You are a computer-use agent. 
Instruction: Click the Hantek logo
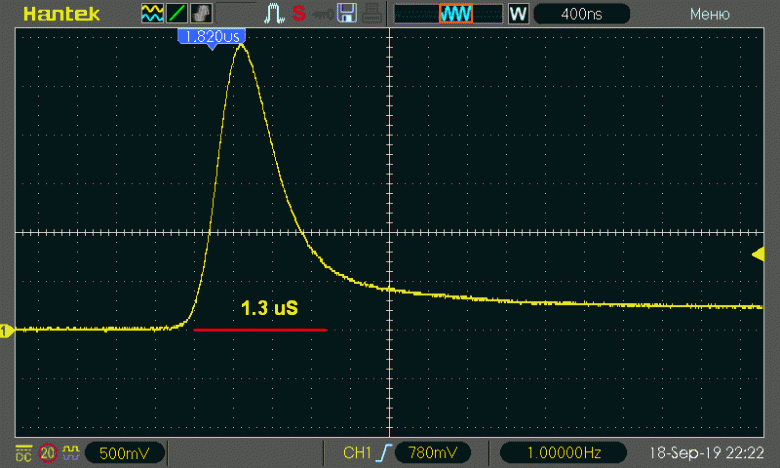(x=61, y=14)
